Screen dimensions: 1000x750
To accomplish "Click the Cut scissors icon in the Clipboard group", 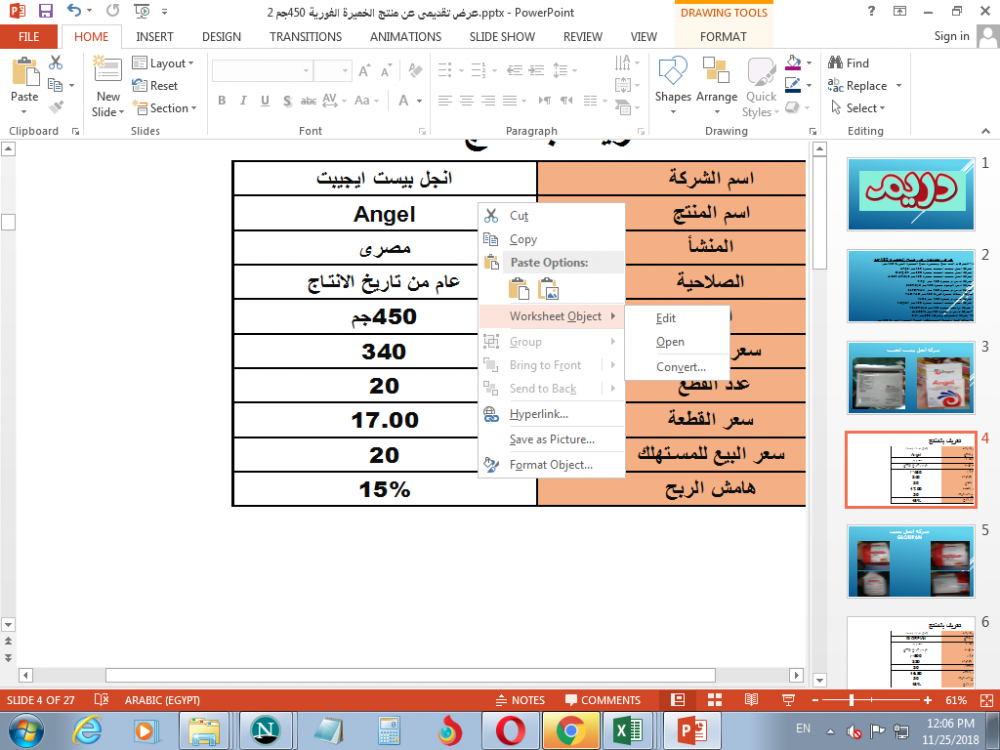I will click(x=56, y=62).
